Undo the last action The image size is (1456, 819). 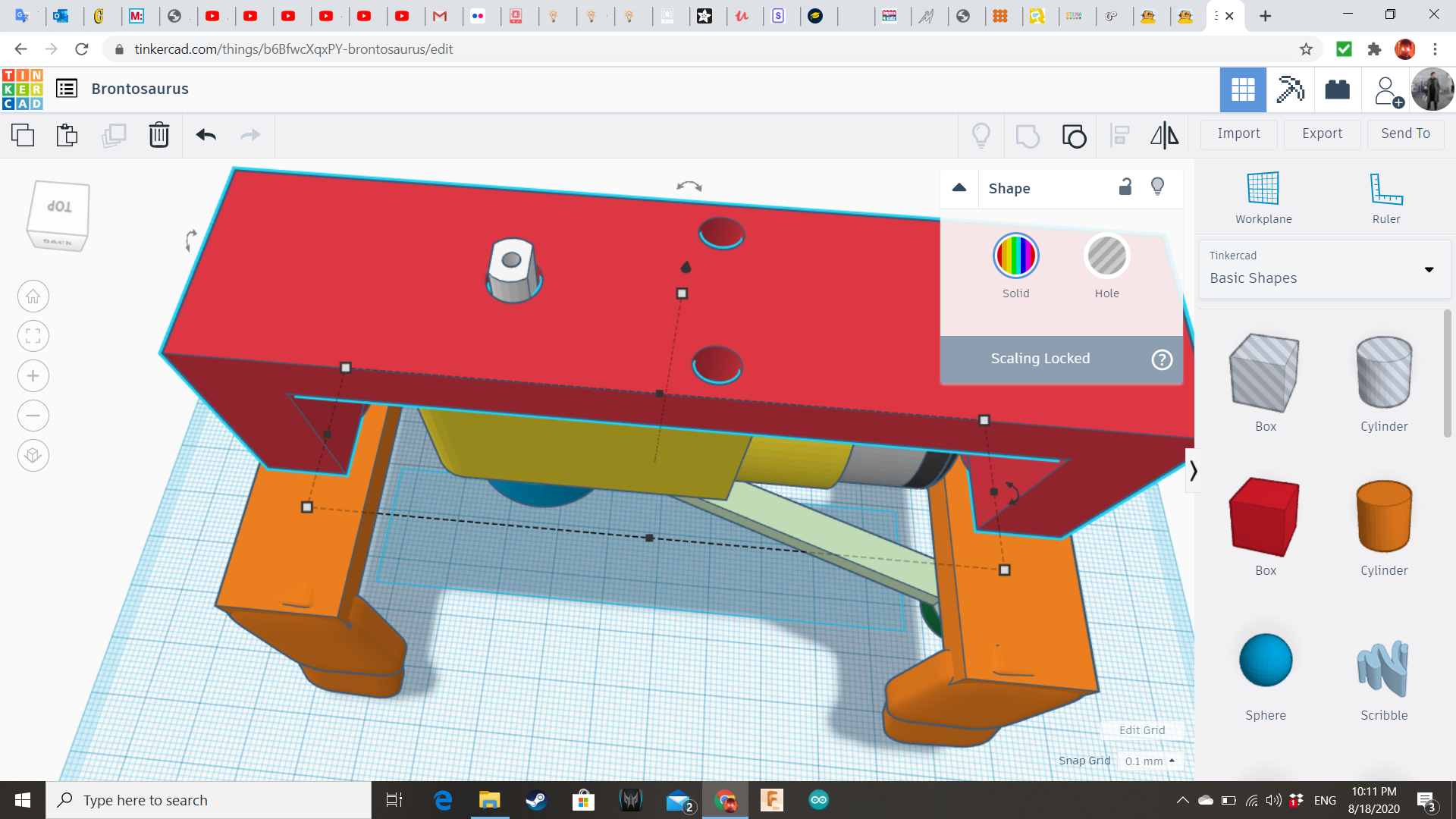click(206, 135)
